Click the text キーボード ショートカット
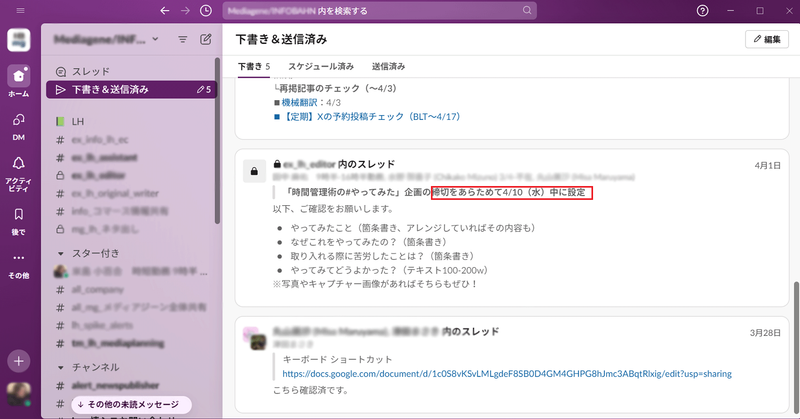The height and width of the screenshot is (419, 800). click(x=337, y=359)
